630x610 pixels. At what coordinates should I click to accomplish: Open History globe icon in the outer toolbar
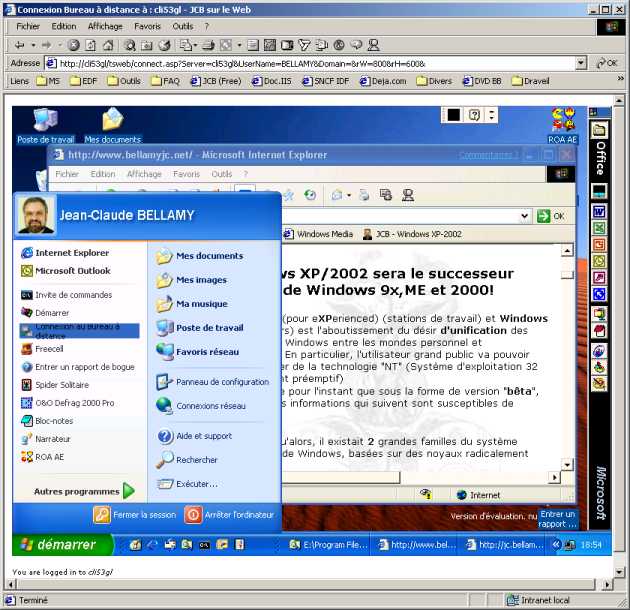pos(164,45)
